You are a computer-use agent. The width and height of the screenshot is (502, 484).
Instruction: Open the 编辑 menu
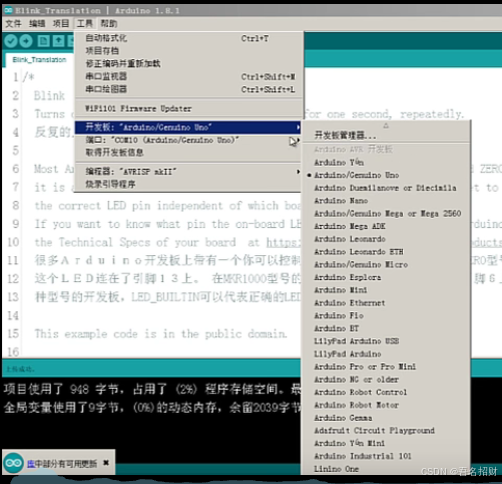tap(37, 24)
